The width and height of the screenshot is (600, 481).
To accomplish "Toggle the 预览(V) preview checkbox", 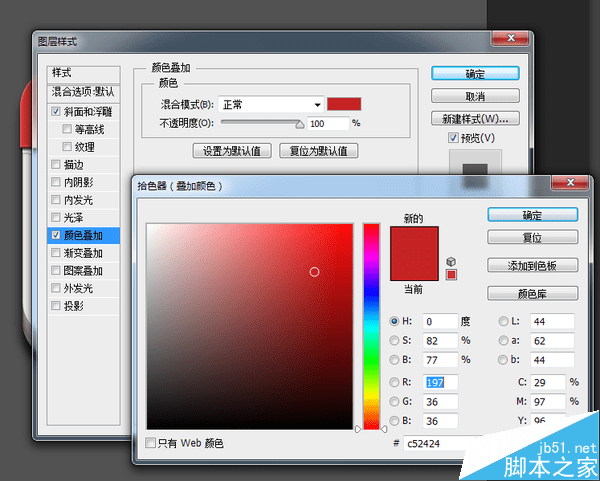I will pyautogui.click(x=453, y=138).
